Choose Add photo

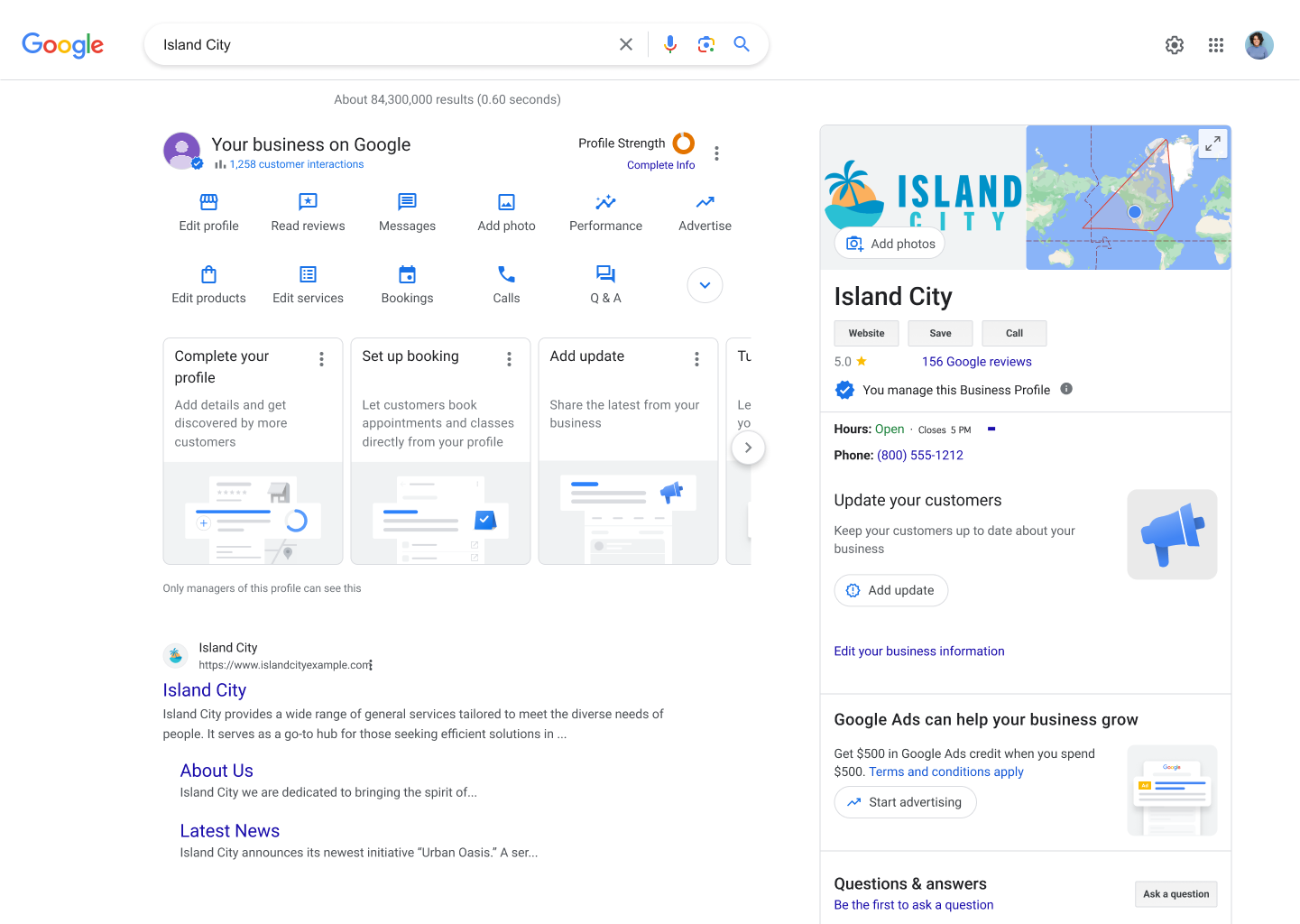pos(506,213)
